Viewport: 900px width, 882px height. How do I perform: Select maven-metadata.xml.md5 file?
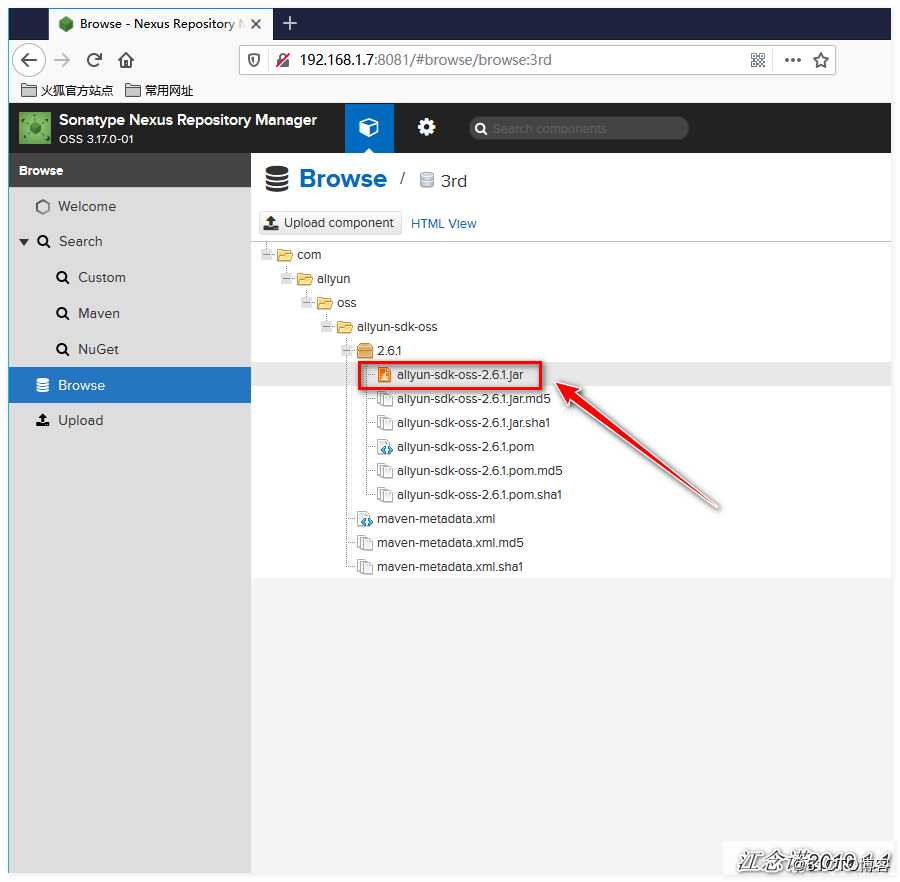[x=440, y=543]
